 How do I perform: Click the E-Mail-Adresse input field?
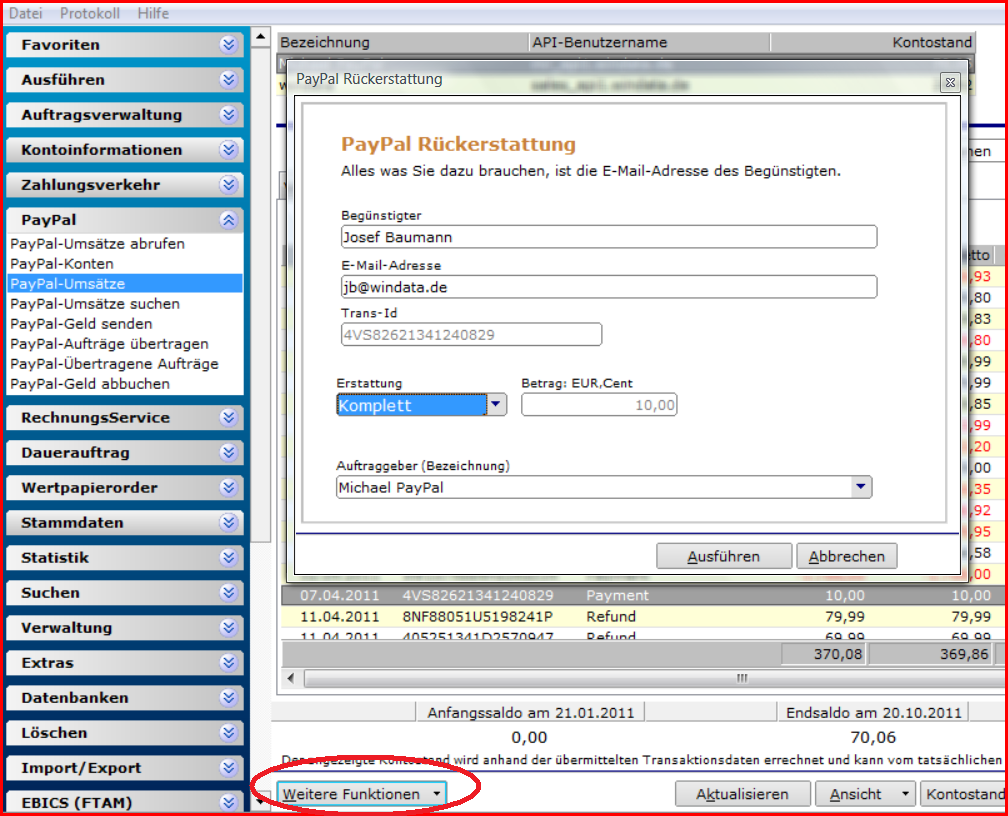609,287
